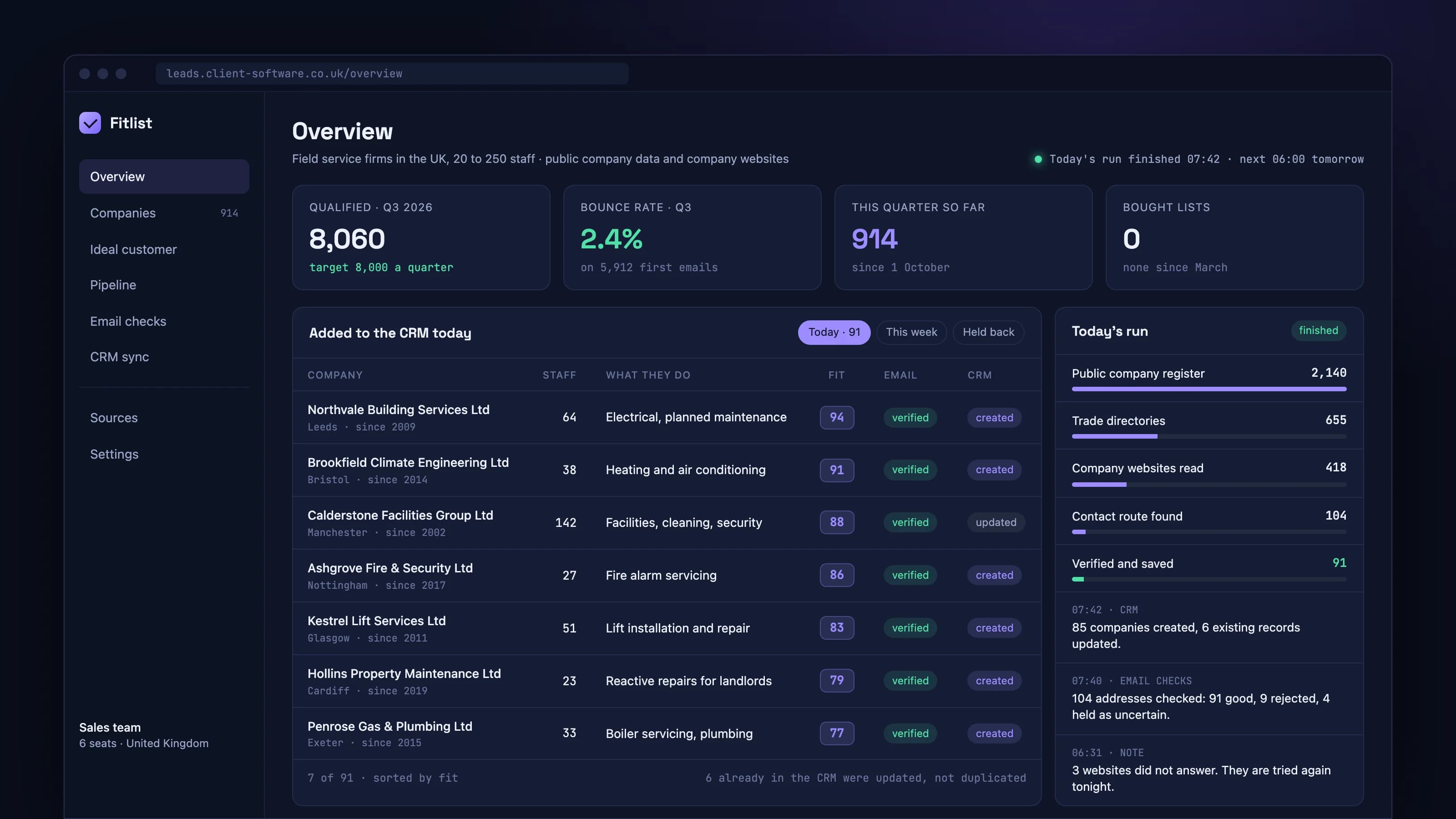Click the Fitlist checkmark logo icon
The width and height of the screenshot is (1456, 819).
point(90,123)
